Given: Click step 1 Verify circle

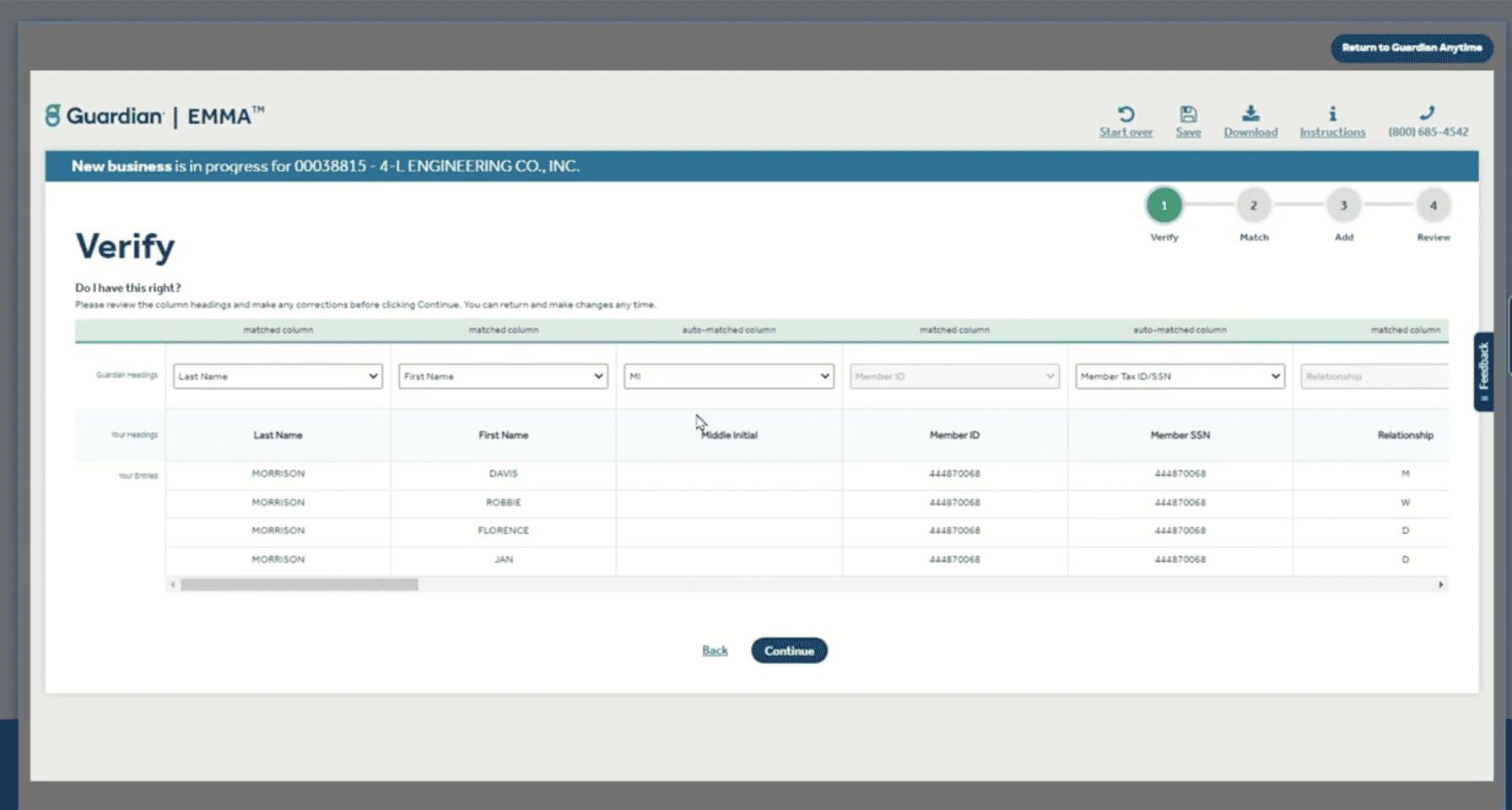Looking at the screenshot, I should tap(1164, 205).
